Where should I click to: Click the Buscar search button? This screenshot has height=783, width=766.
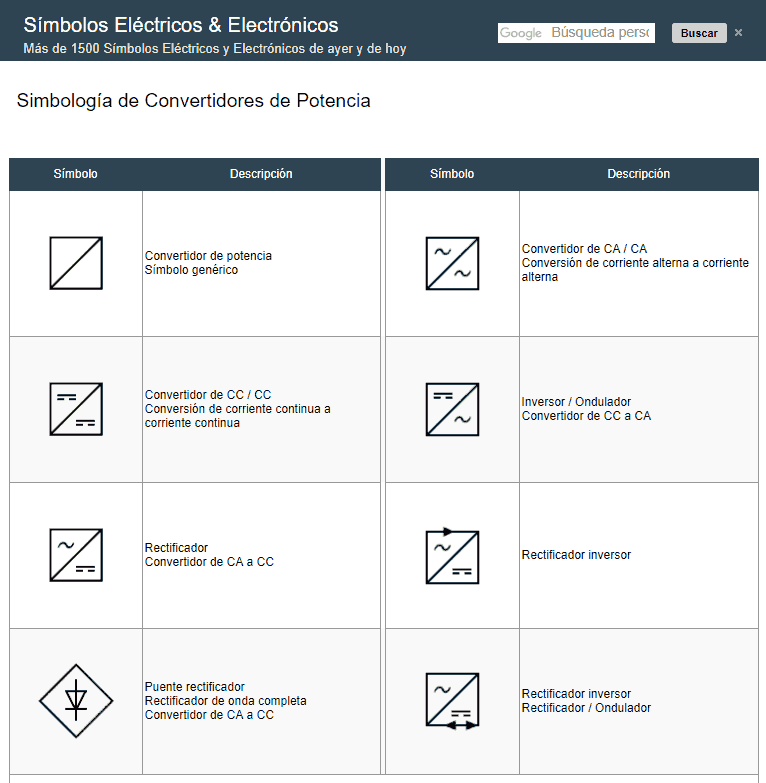coord(699,33)
